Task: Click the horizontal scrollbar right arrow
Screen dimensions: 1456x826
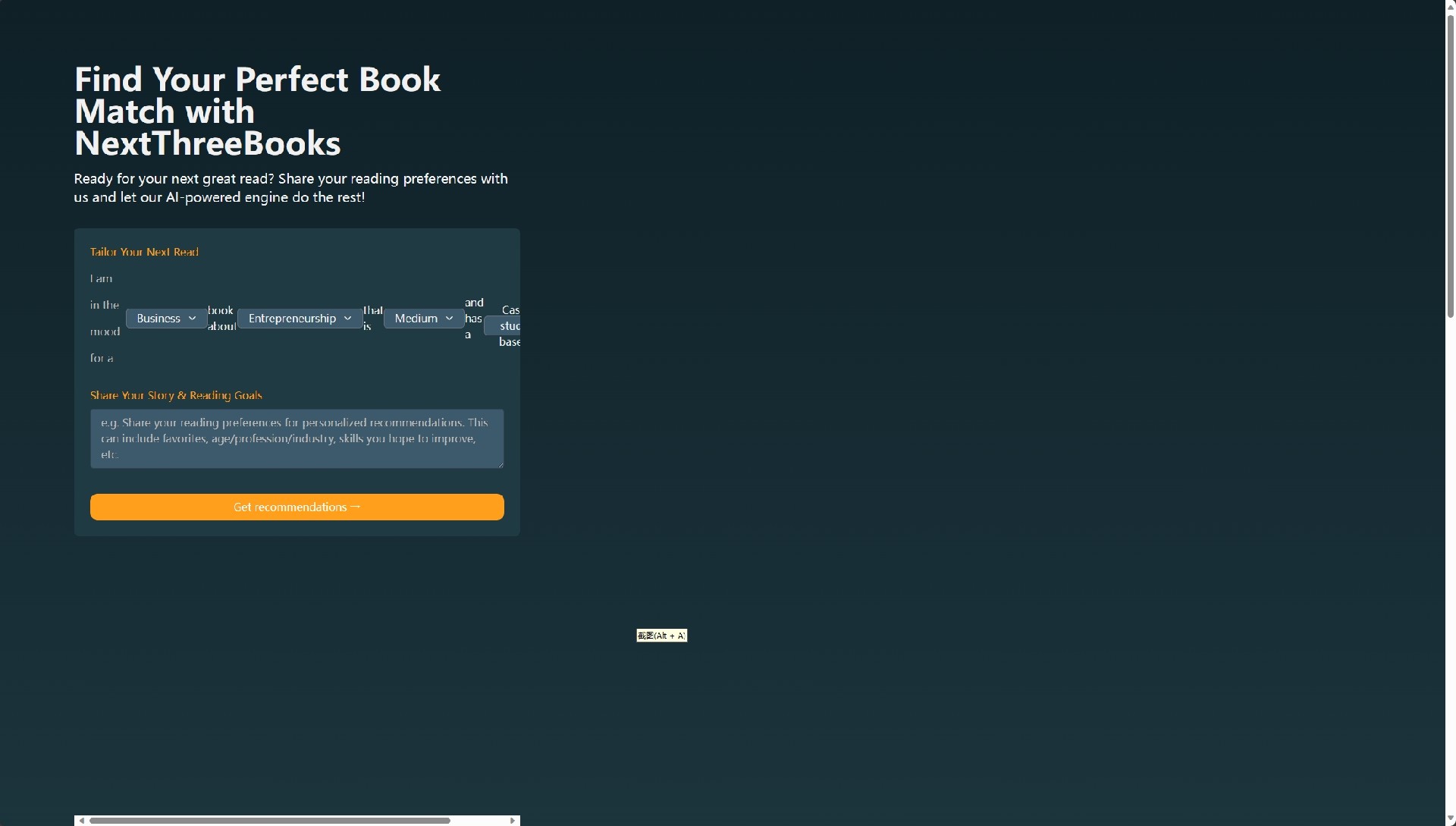Action: pos(513,820)
